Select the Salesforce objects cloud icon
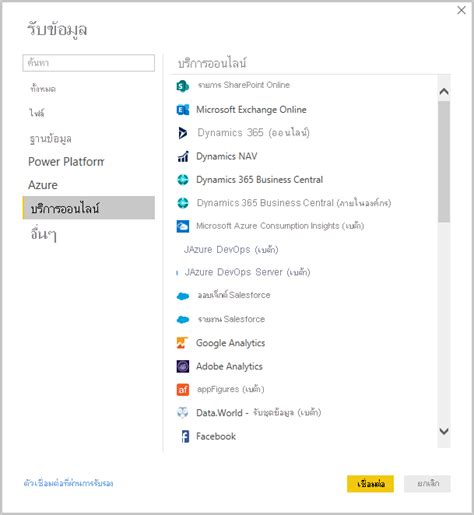Viewport: 474px width, 515px height. click(x=183, y=296)
